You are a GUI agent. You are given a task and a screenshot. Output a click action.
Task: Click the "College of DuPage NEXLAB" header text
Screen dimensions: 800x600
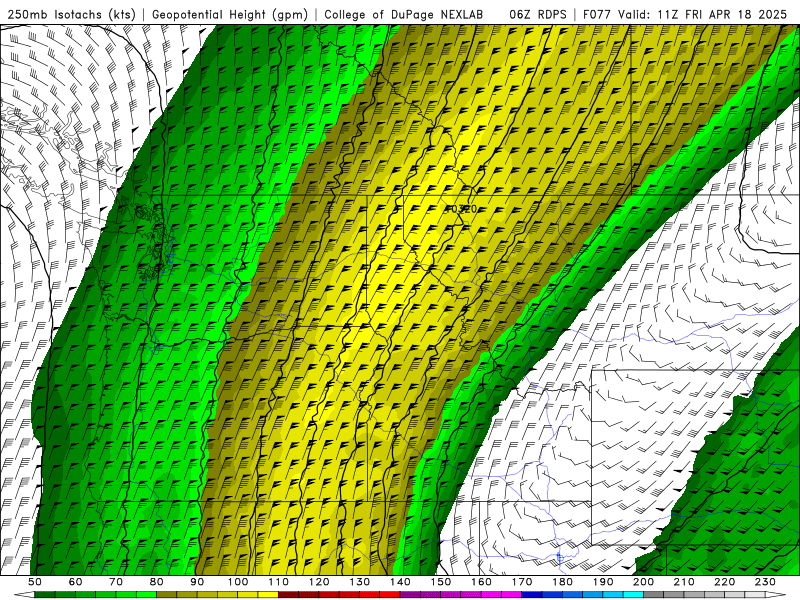click(x=404, y=14)
